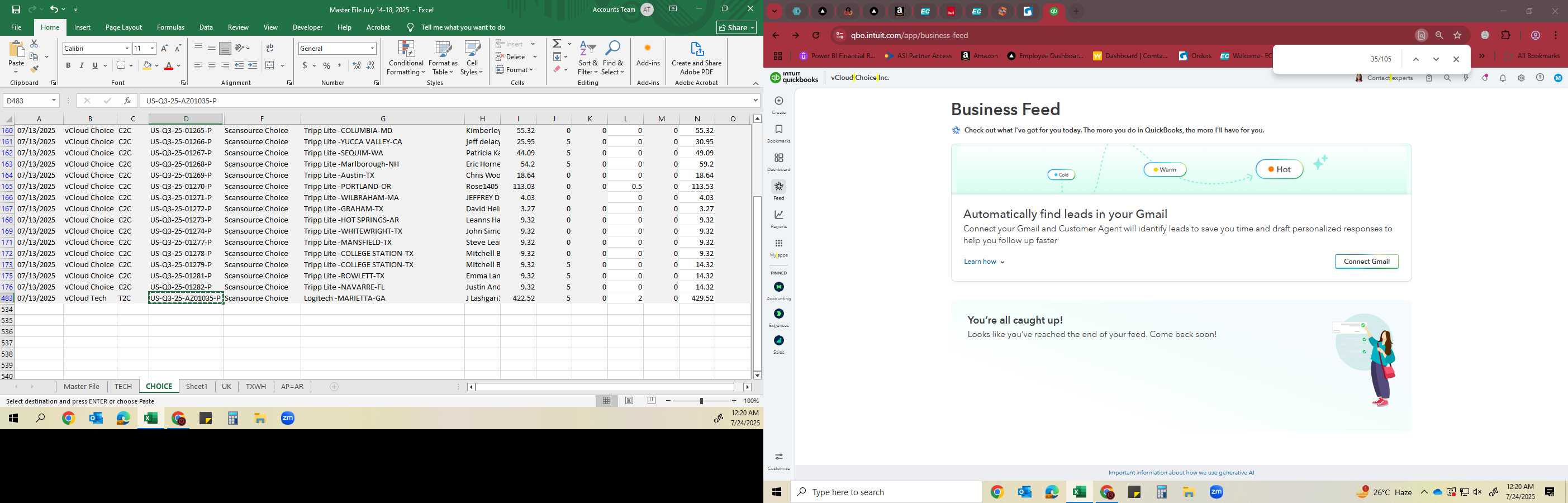Toggle Middle Align in the Alignment group
Image resolution: width=1568 pixels, height=503 pixels.
click(x=212, y=48)
